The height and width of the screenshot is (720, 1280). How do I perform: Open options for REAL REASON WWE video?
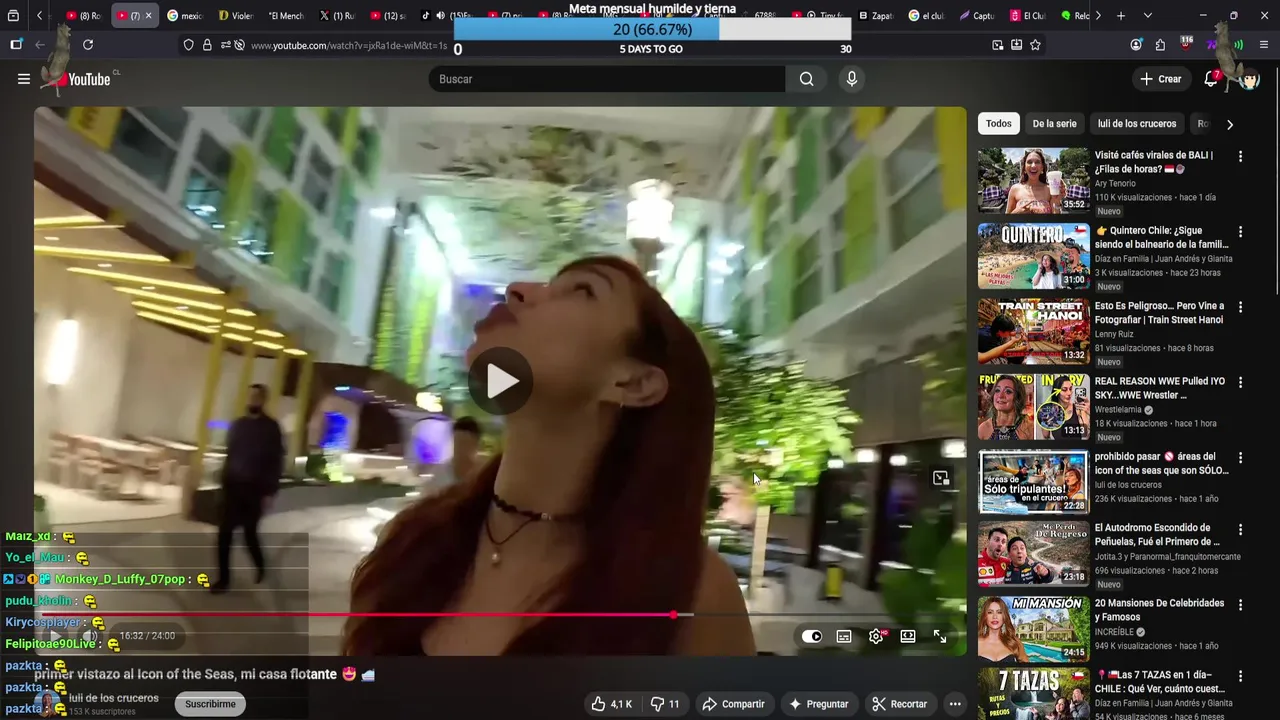1240,383
